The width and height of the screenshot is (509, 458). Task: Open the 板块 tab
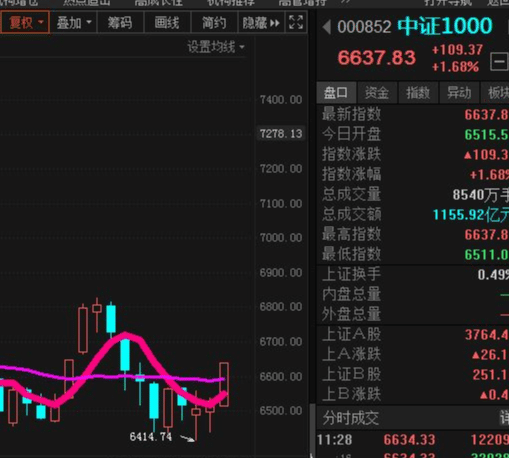[495, 92]
